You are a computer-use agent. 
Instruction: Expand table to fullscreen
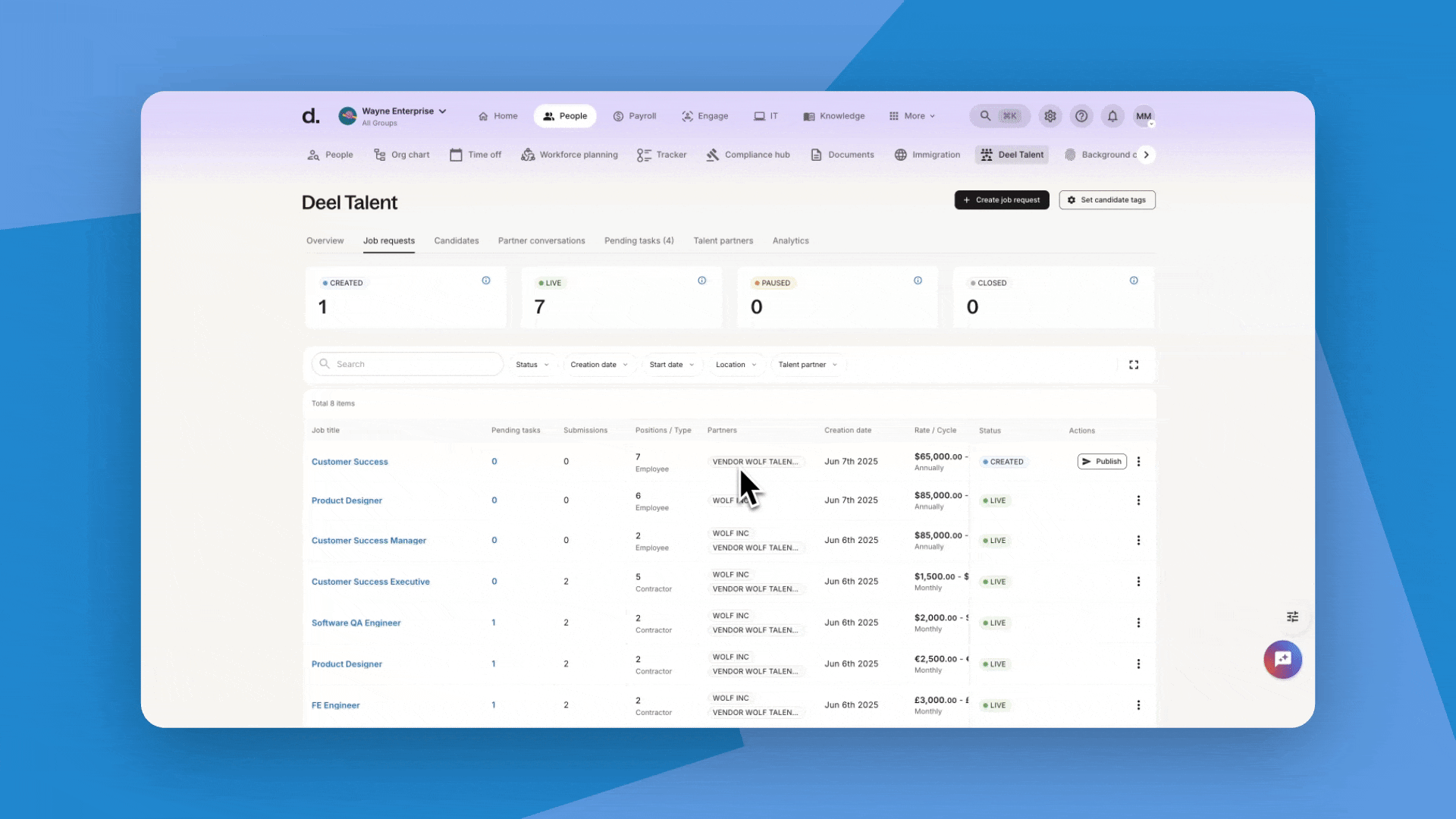click(x=1134, y=365)
